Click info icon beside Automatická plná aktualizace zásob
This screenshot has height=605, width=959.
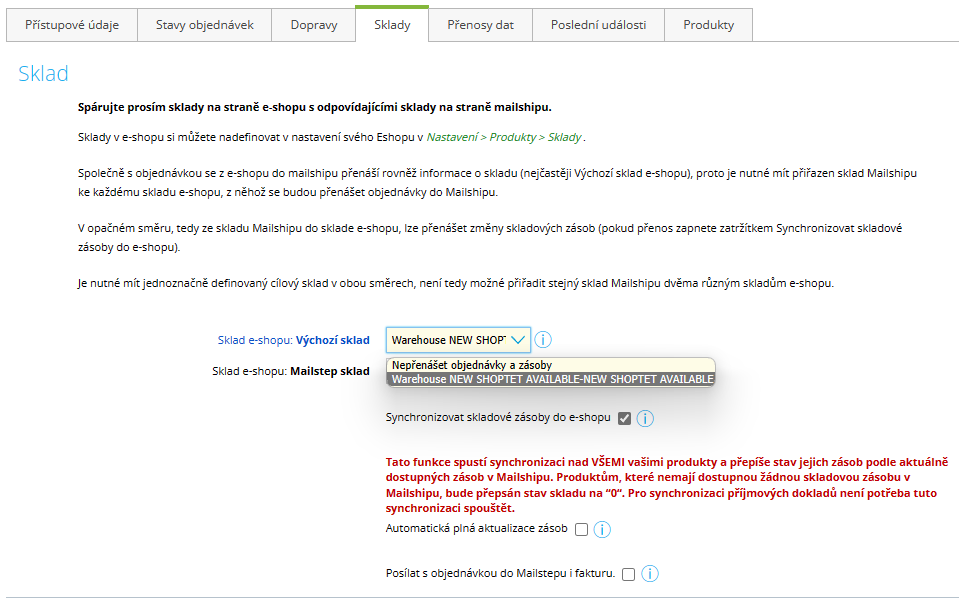point(602,529)
